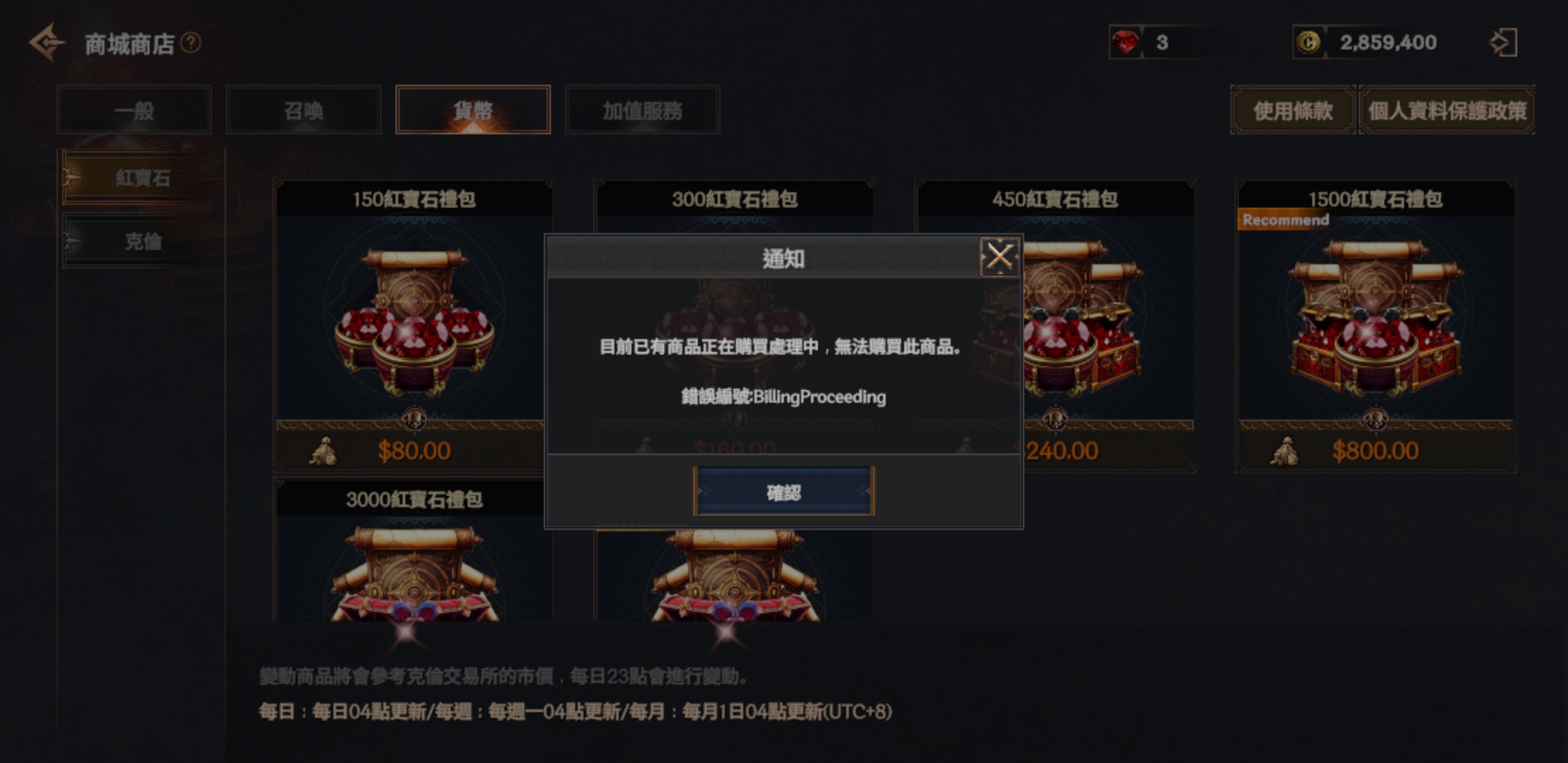This screenshot has width=1568, height=763.
Task: Open the help question mark icon
Action: [191, 43]
